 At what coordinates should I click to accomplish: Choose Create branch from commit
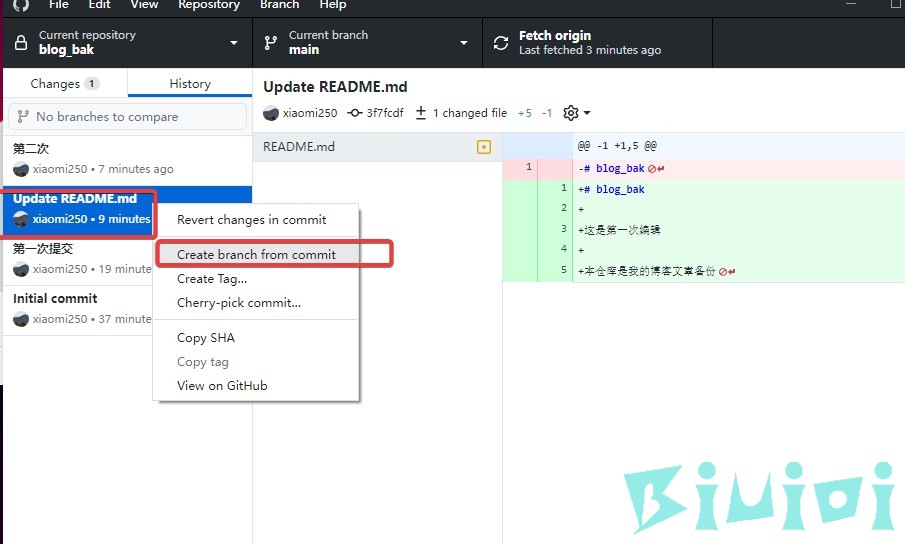(x=256, y=254)
